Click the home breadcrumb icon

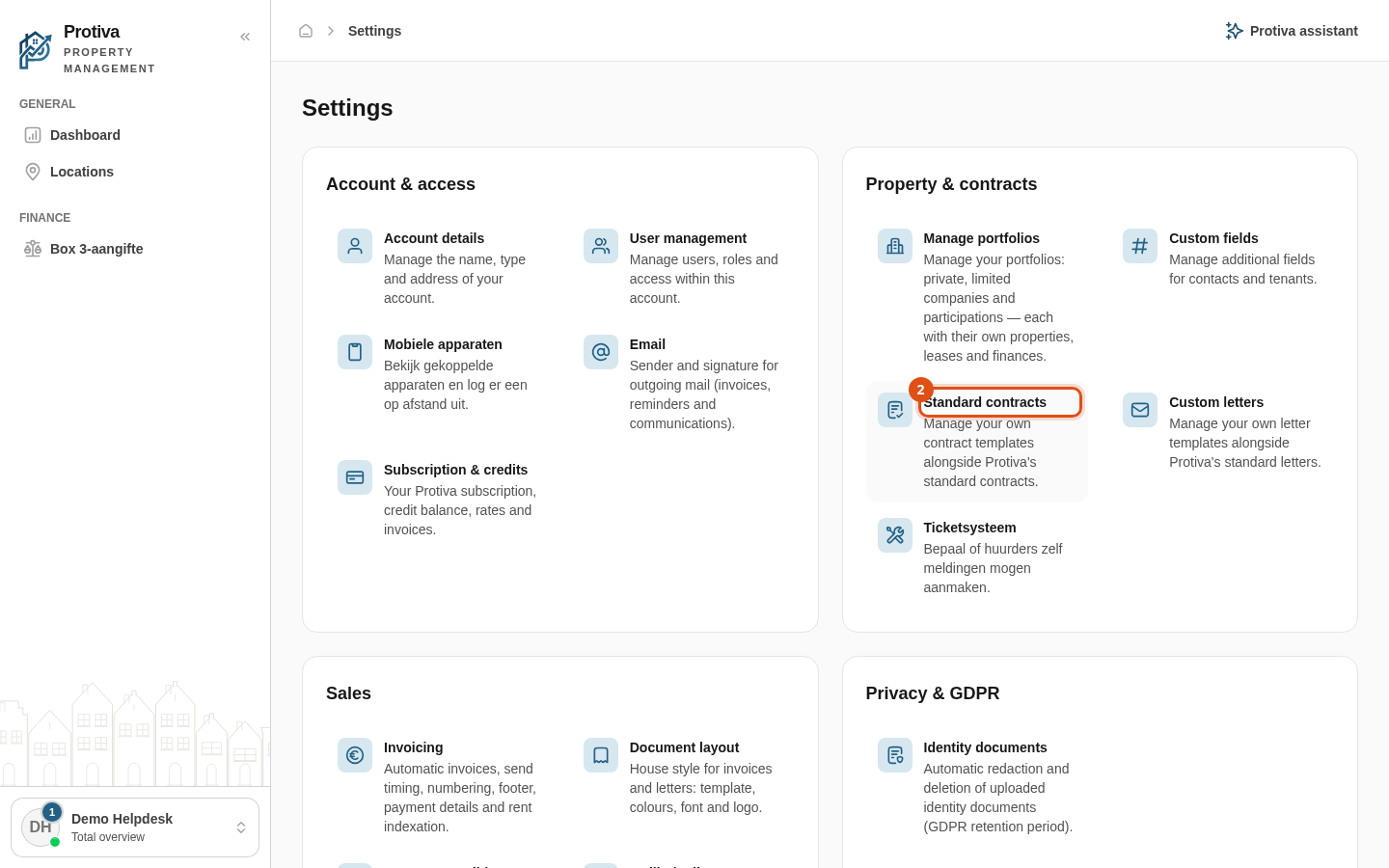click(306, 31)
